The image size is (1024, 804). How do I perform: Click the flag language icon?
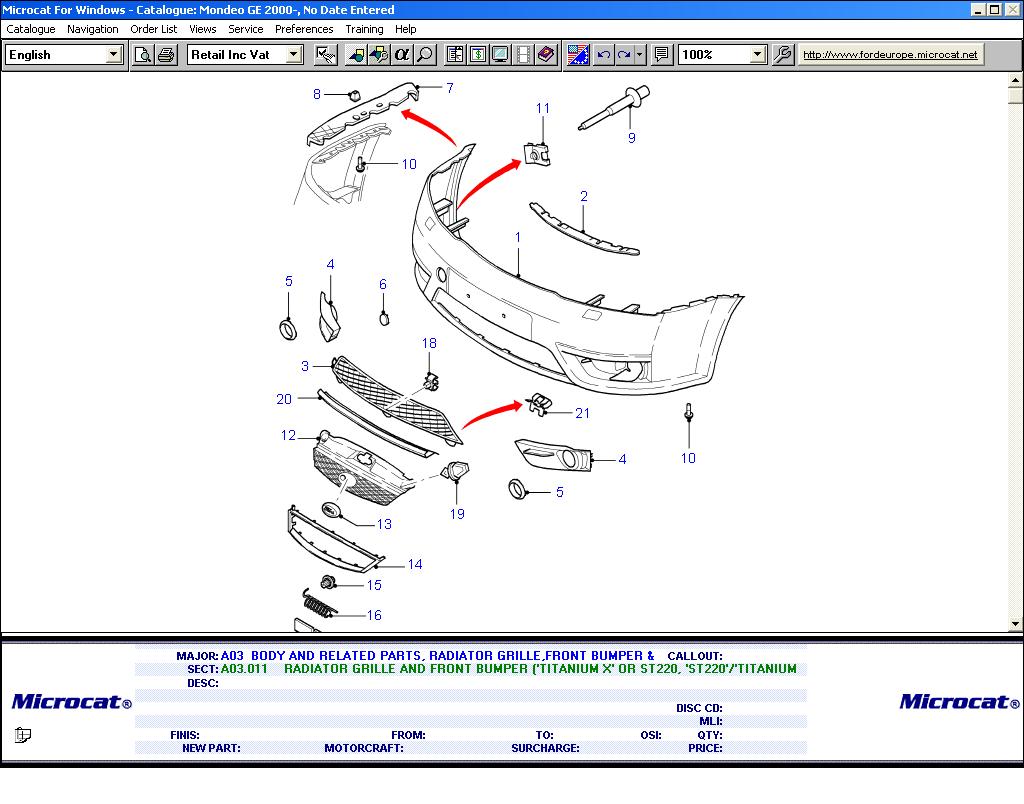(578, 55)
